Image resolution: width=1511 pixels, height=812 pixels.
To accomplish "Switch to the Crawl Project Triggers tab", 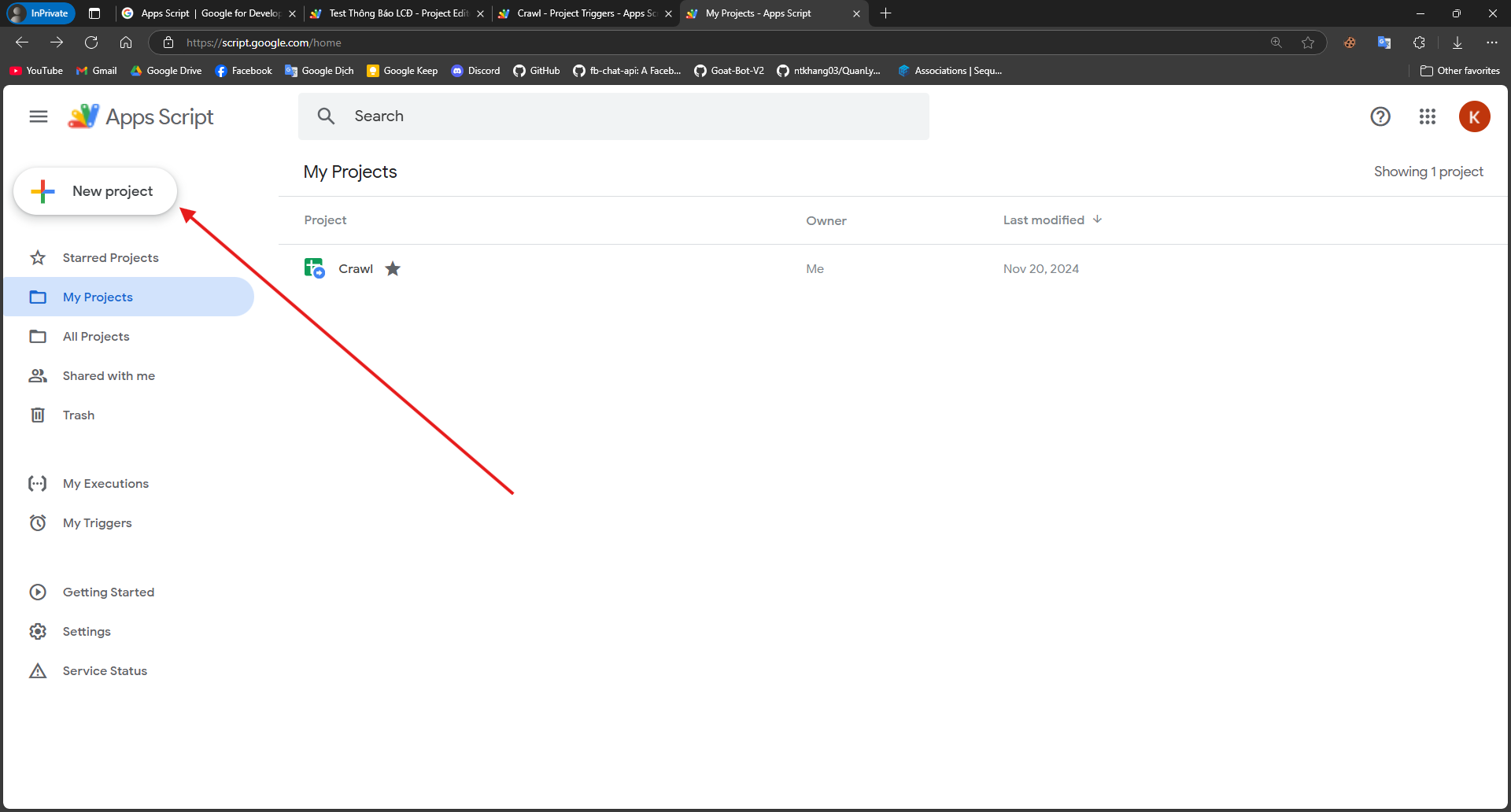I will 585,13.
